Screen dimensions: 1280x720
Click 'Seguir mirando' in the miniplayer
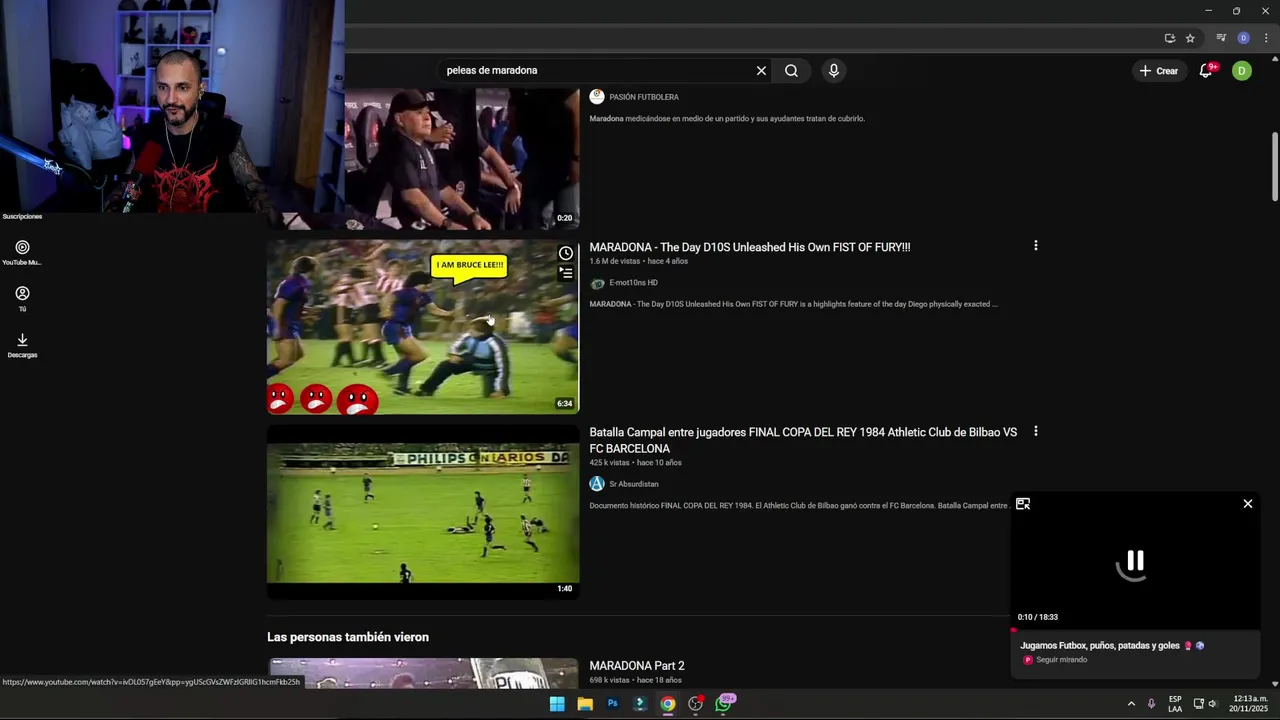pyautogui.click(x=1061, y=660)
